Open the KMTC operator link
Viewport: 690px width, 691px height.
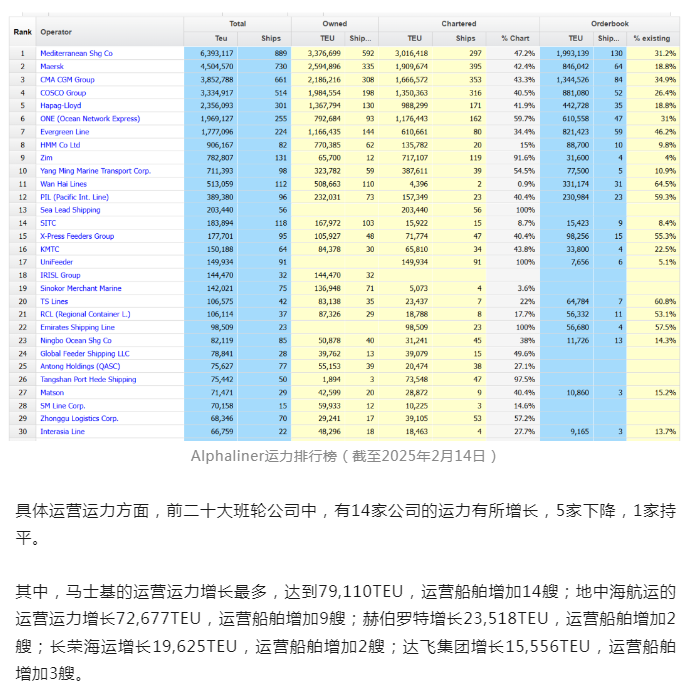click(50, 249)
